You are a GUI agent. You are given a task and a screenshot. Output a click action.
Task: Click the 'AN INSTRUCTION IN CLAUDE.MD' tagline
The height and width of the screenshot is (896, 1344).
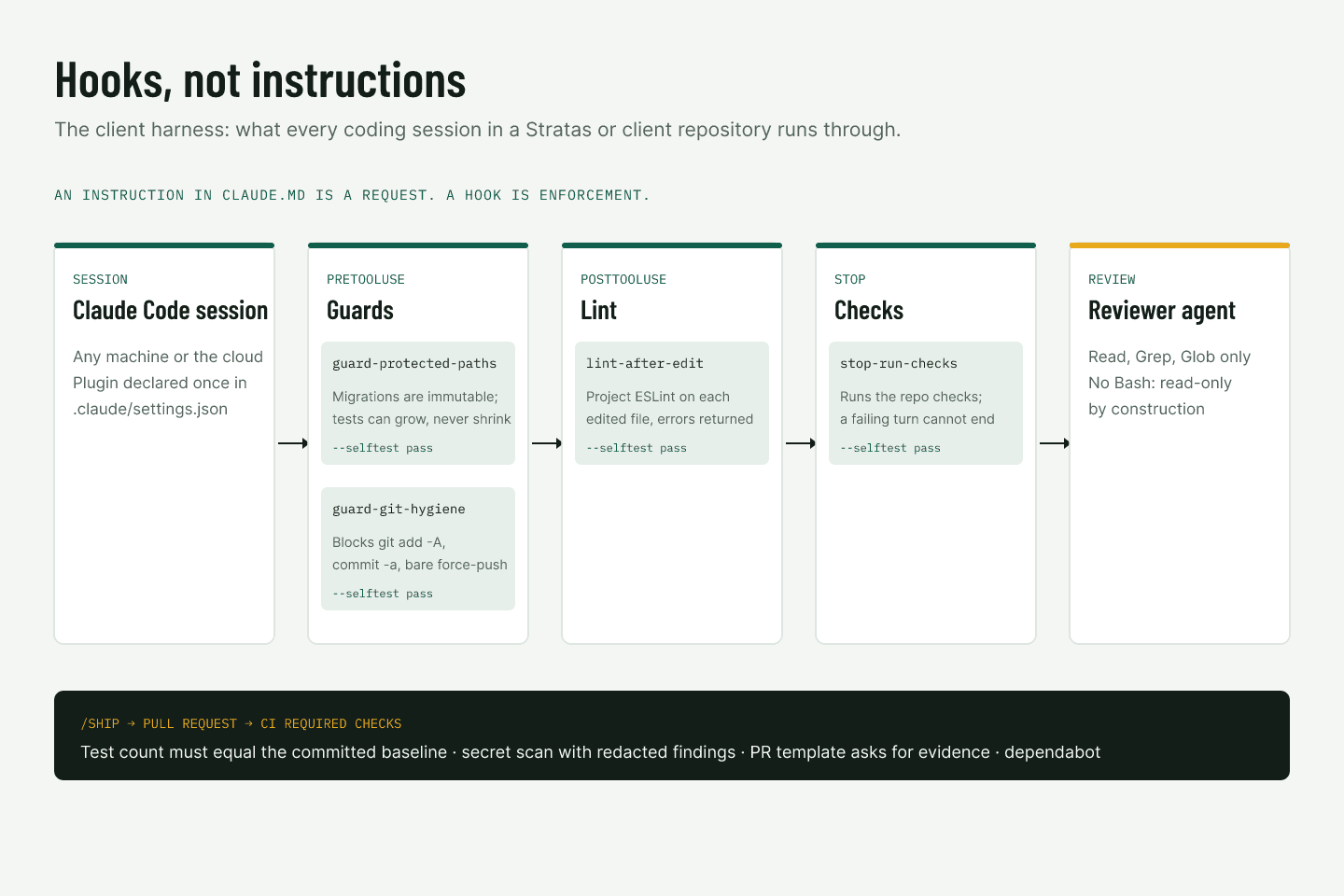[x=352, y=195]
